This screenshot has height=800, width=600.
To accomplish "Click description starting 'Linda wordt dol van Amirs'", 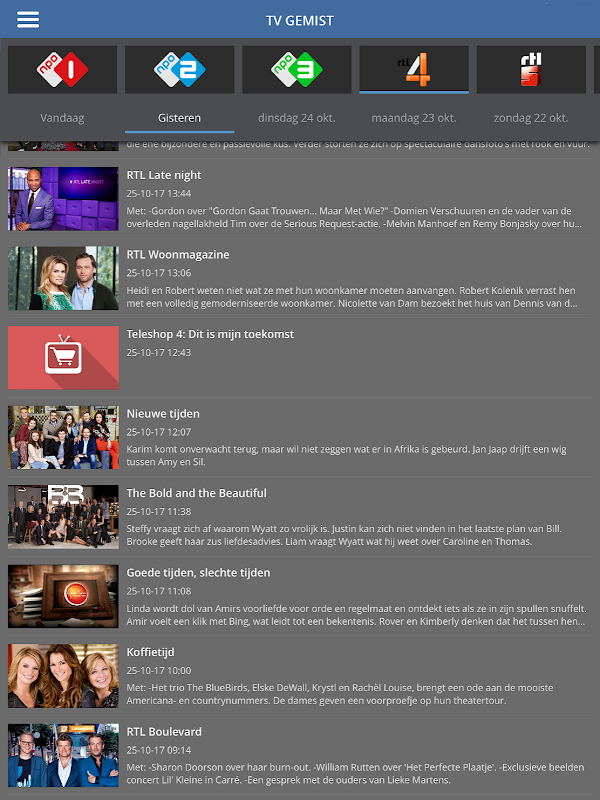I will click(x=357, y=615).
